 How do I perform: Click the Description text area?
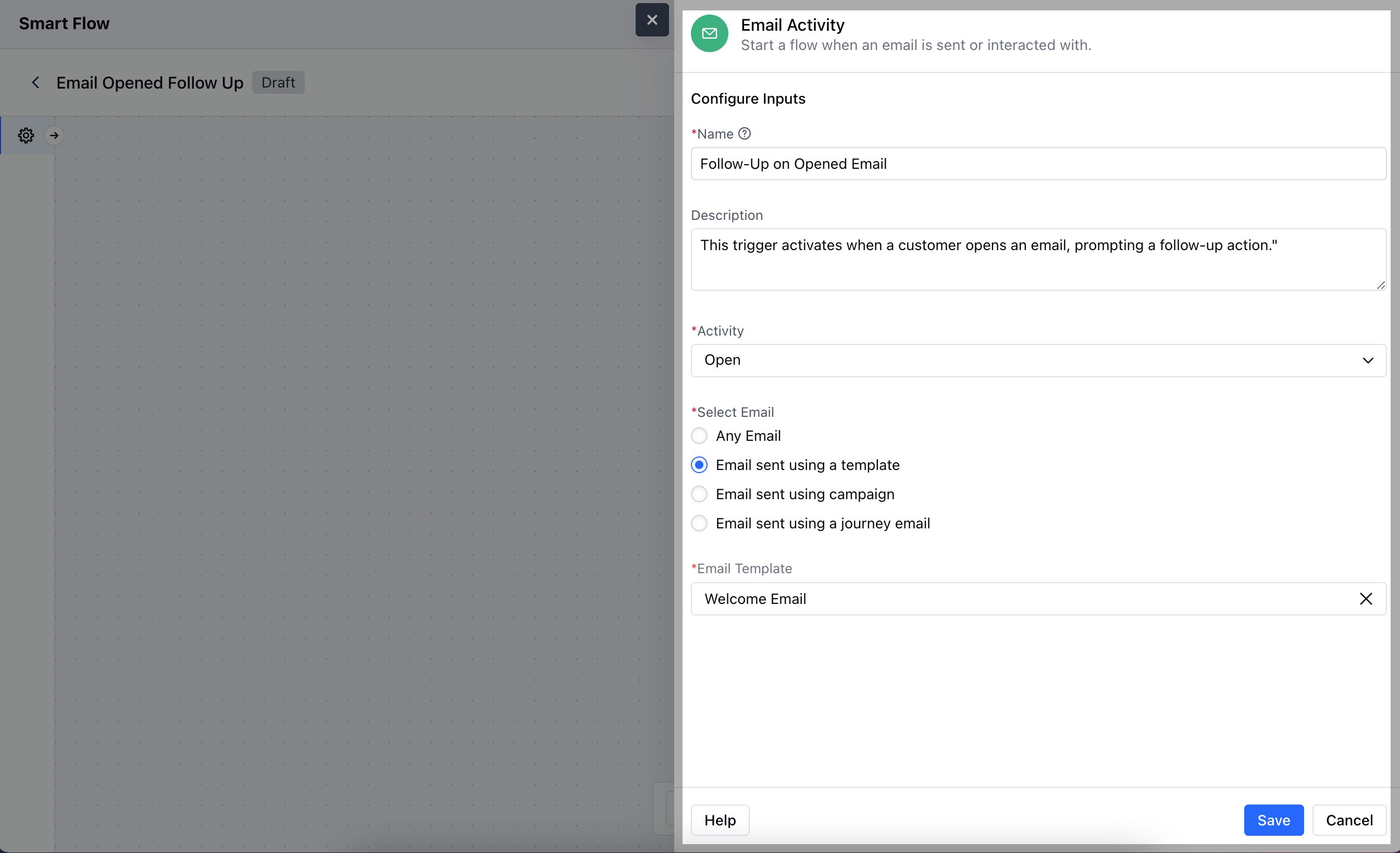[x=1038, y=259]
